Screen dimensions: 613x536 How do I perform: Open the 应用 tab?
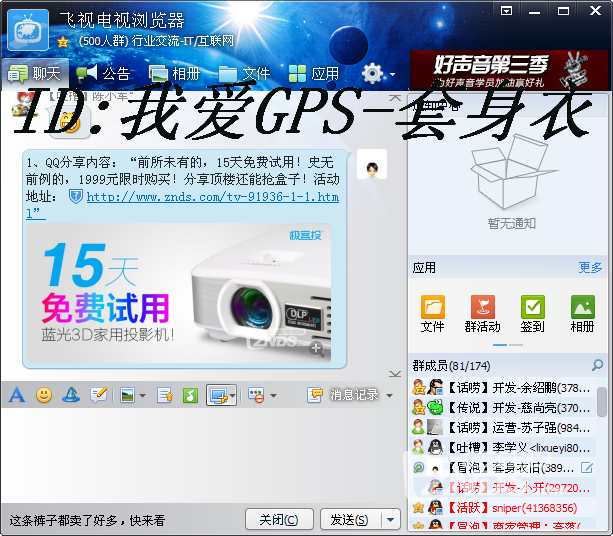313,74
